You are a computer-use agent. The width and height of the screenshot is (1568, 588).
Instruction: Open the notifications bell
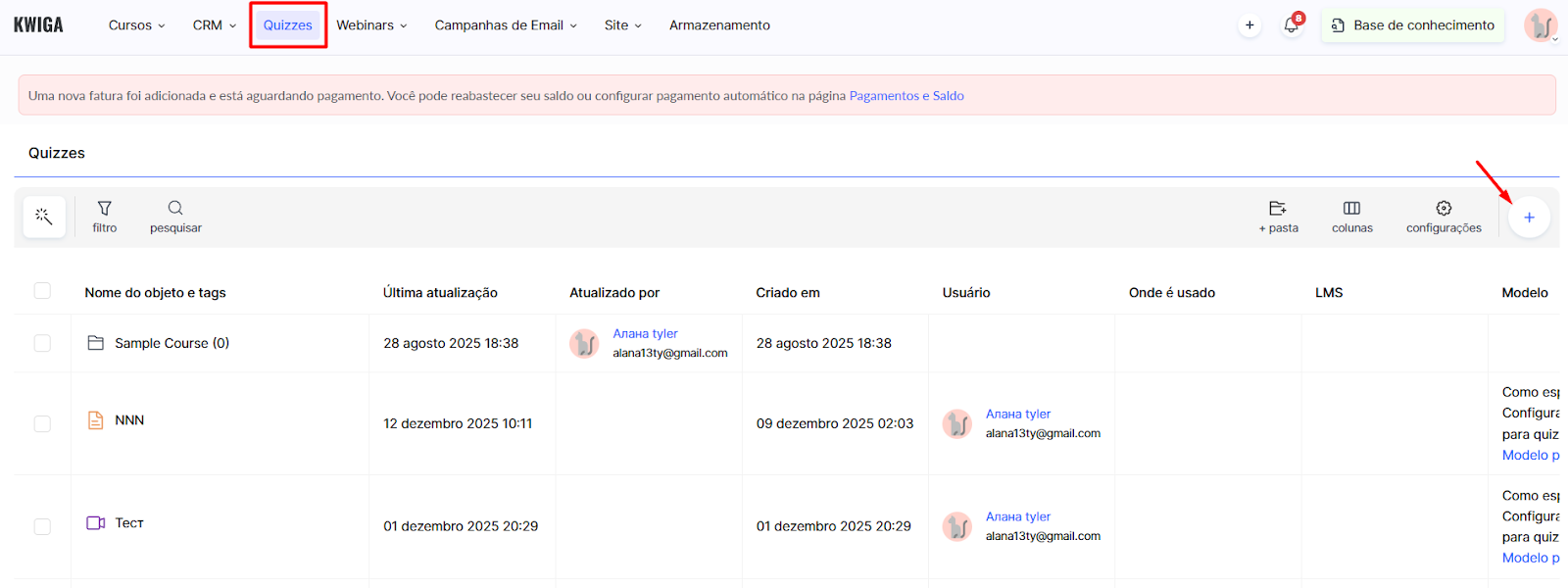1292,25
